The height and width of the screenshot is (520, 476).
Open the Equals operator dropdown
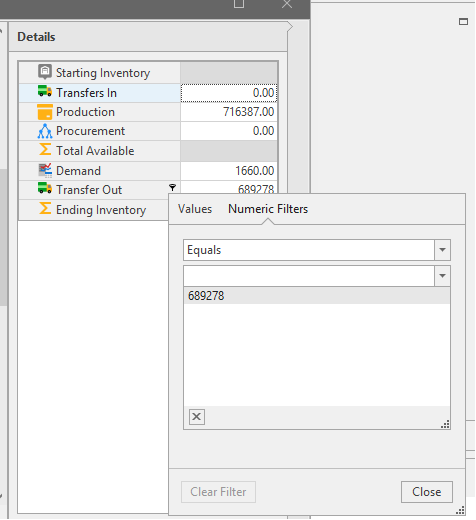[442, 250]
